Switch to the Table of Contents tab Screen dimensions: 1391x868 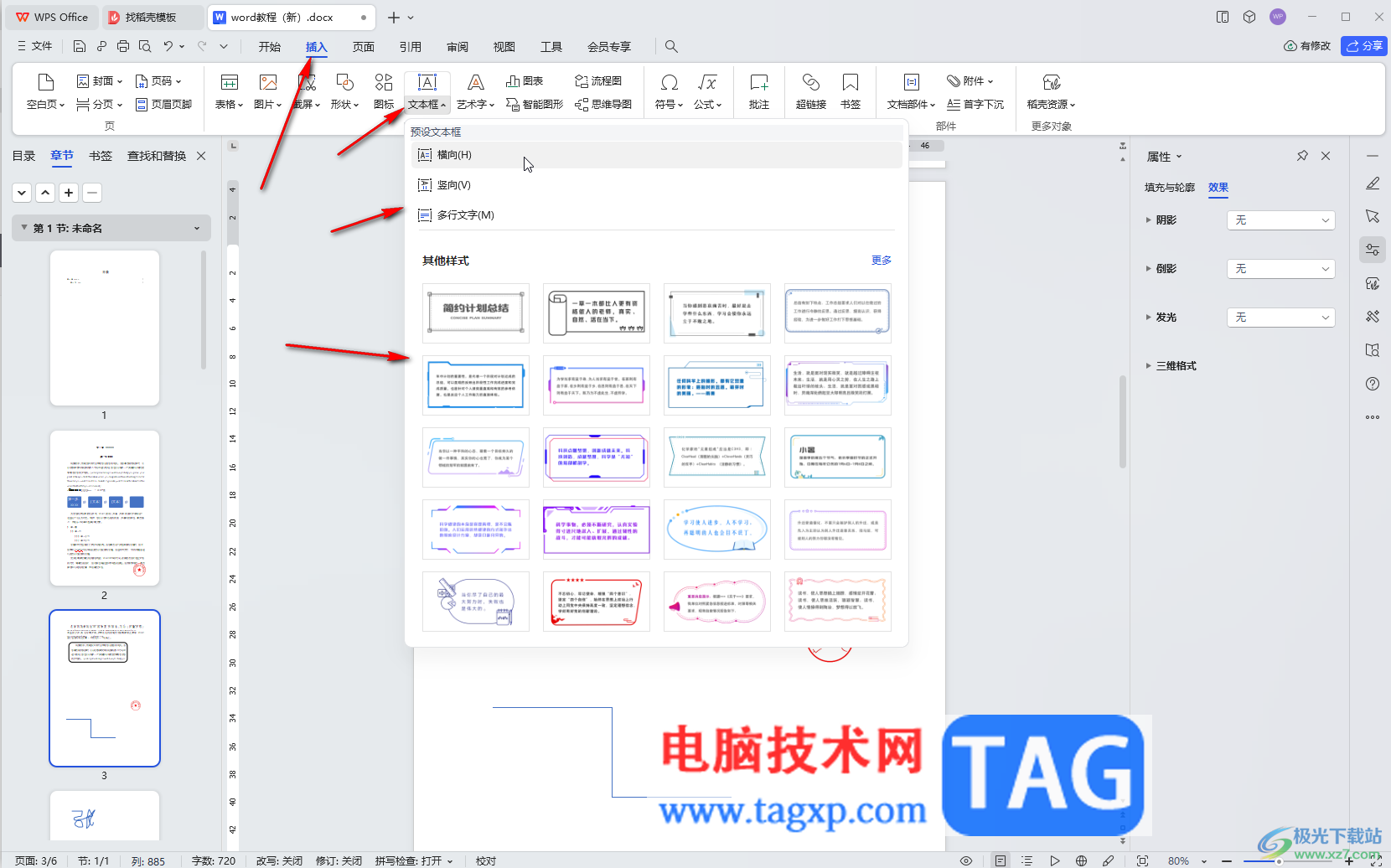point(23,156)
